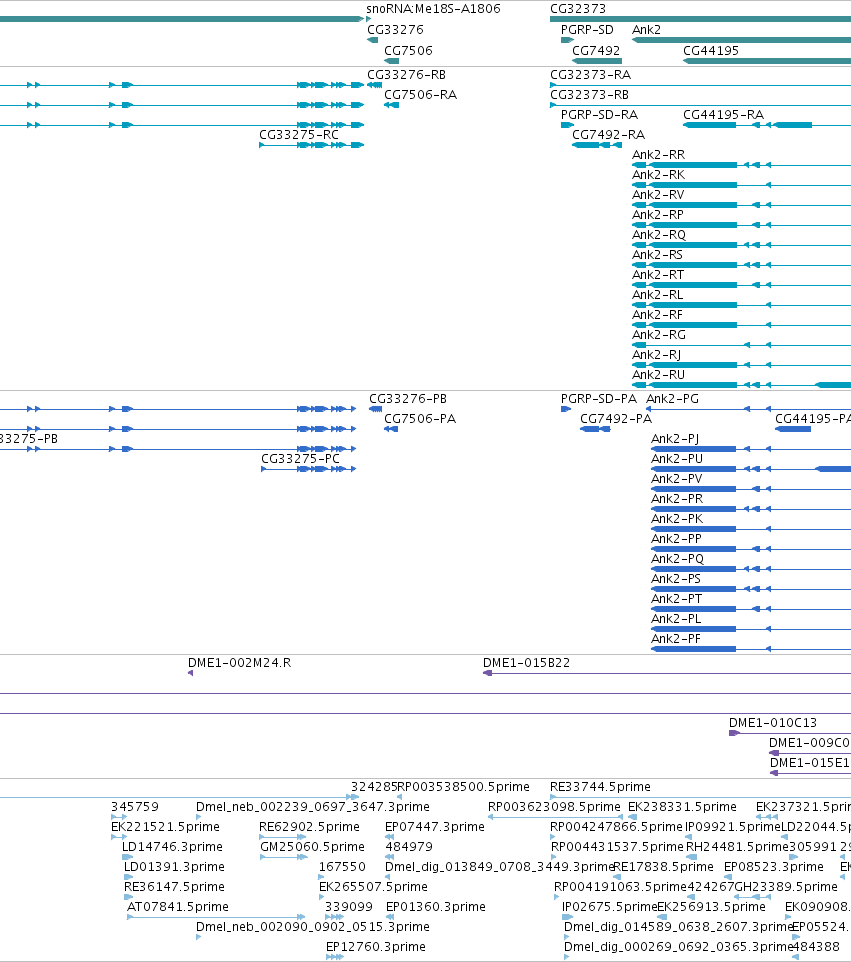Image resolution: width=851 pixels, height=962 pixels.
Task: Click protein Ank2-PP
Action: pyautogui.click(x=676, y=539)
